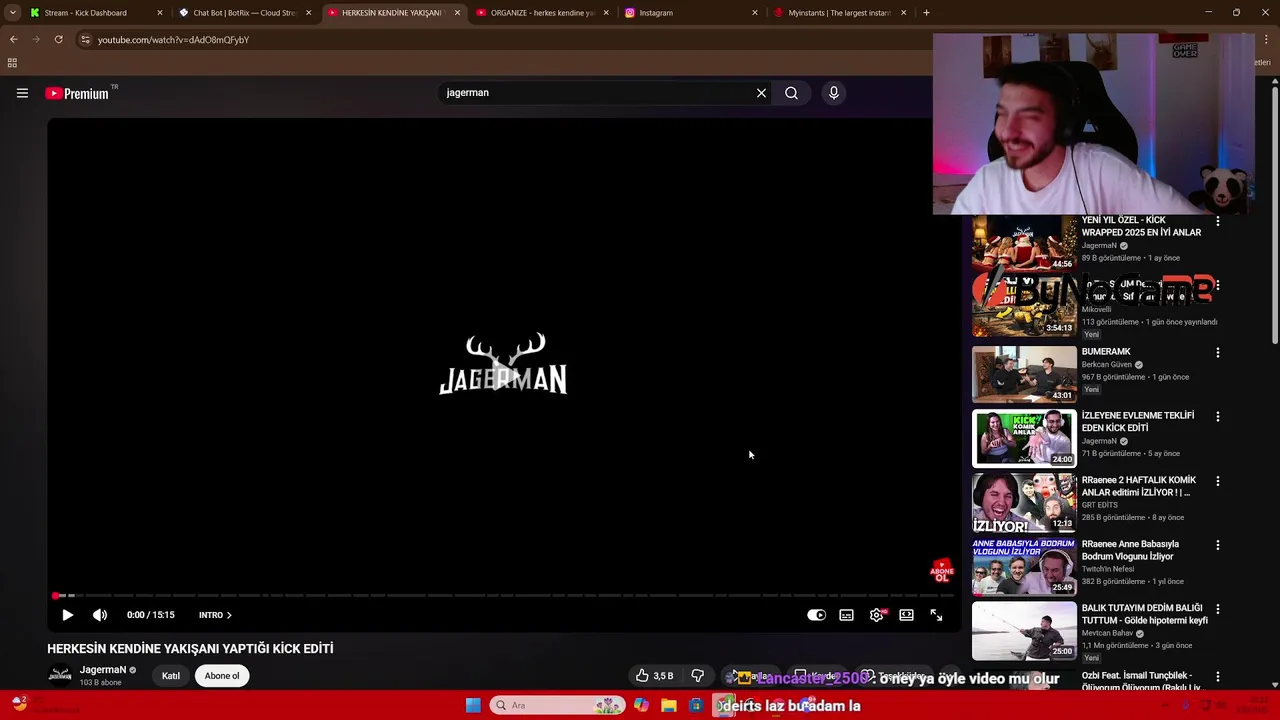This screenshot has width=1280, height=720.
Task: Start voice search with the microphone
Action: pos(834,93)
